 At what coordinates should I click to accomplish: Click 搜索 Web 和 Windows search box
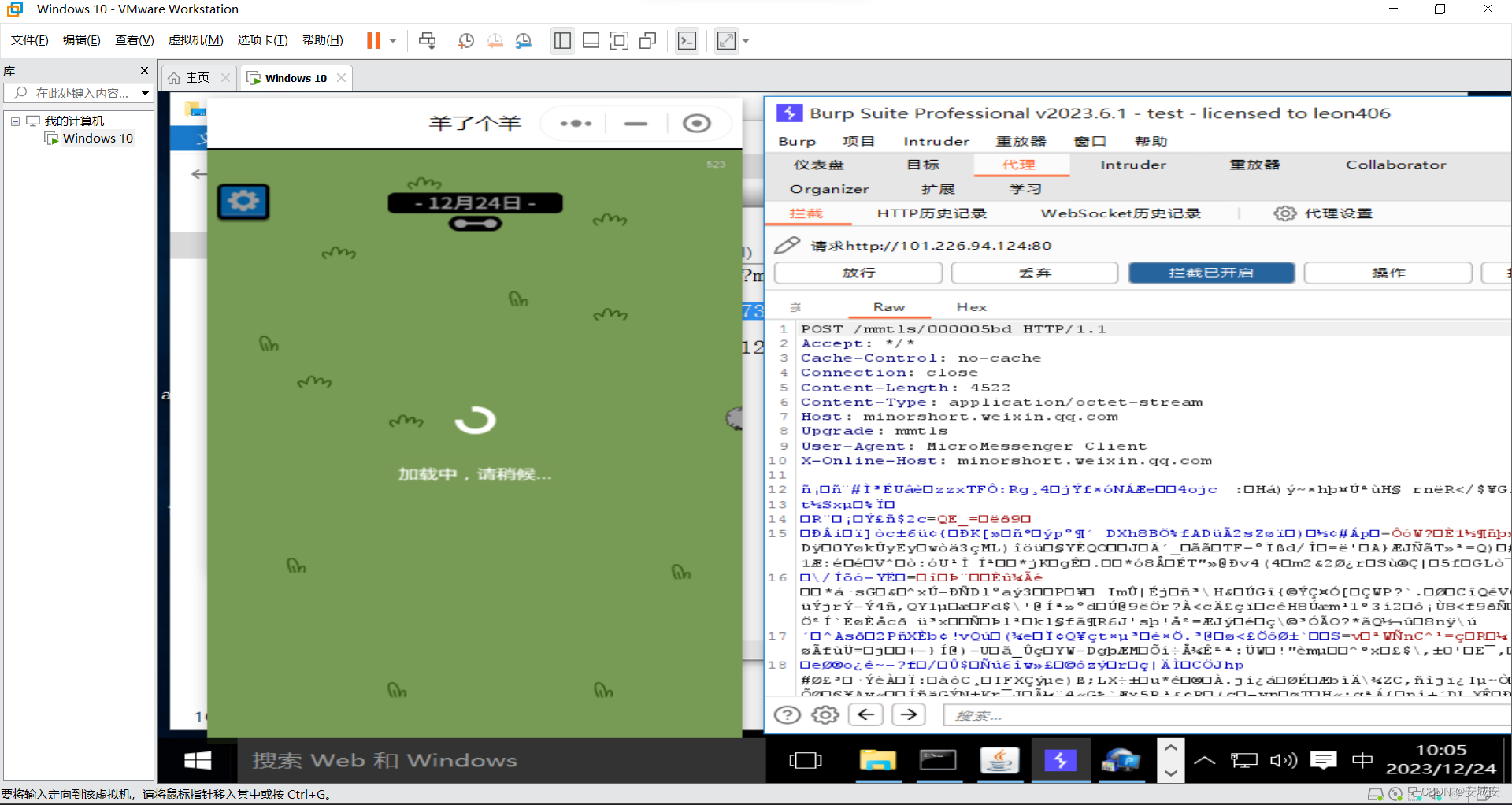[501, 761]
